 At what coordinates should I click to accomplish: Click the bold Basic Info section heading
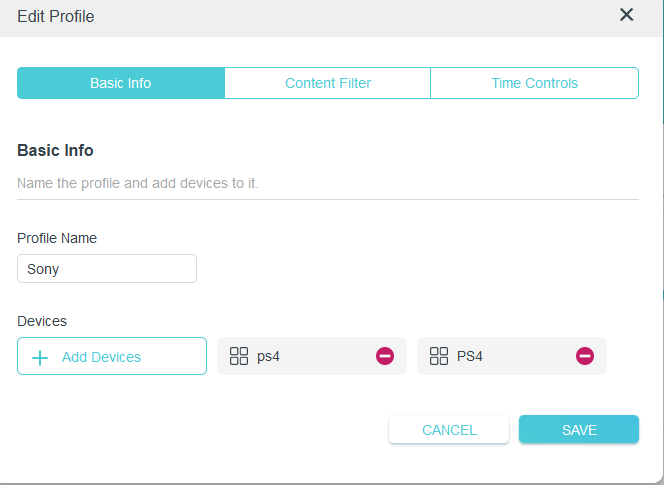[55, 150]
